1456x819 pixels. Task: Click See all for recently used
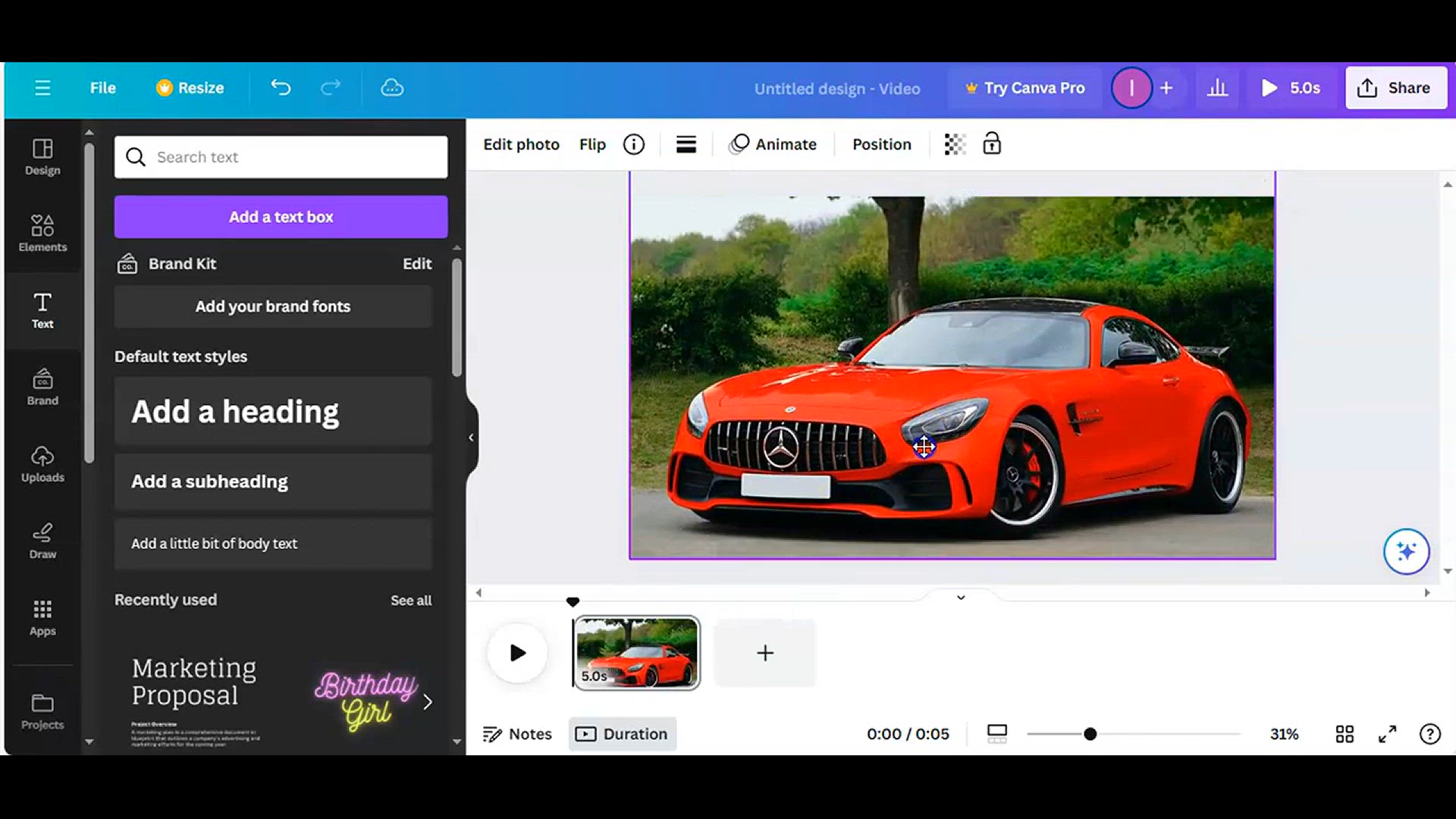pyautogui.click(x=411, y=601)
